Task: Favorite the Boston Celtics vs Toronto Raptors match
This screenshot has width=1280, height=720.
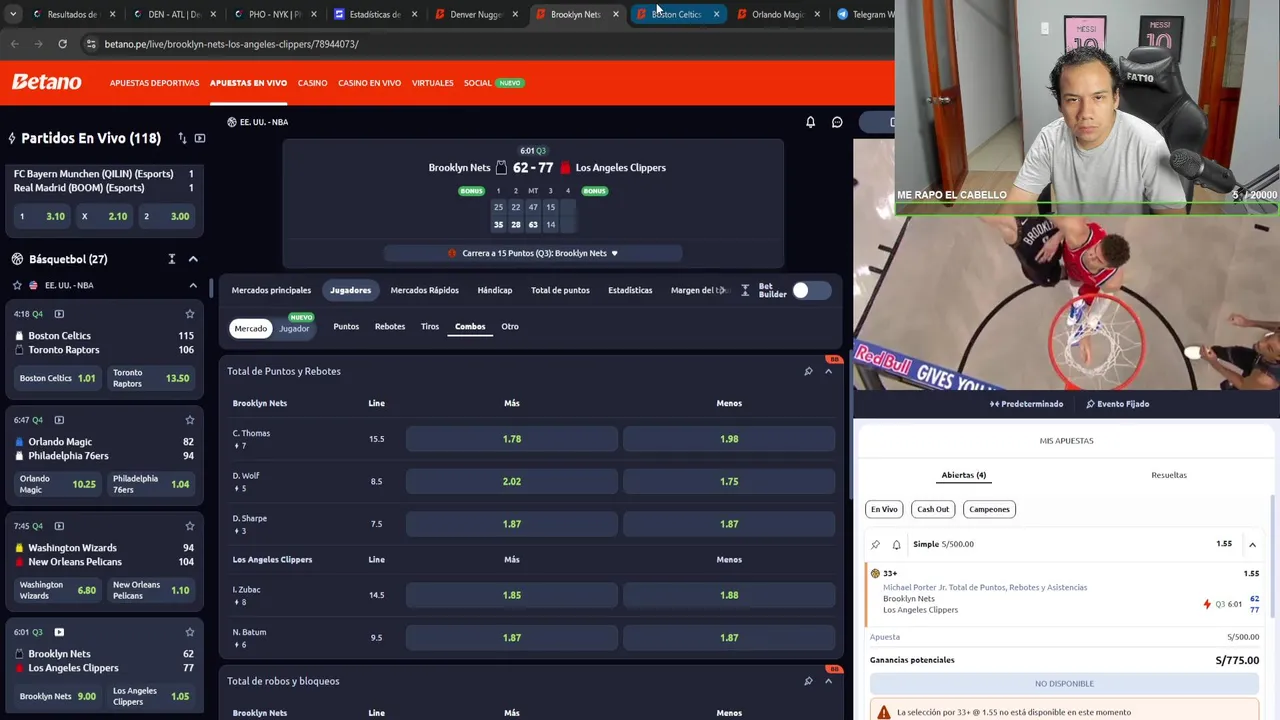Action: click(x=190, y=314)
